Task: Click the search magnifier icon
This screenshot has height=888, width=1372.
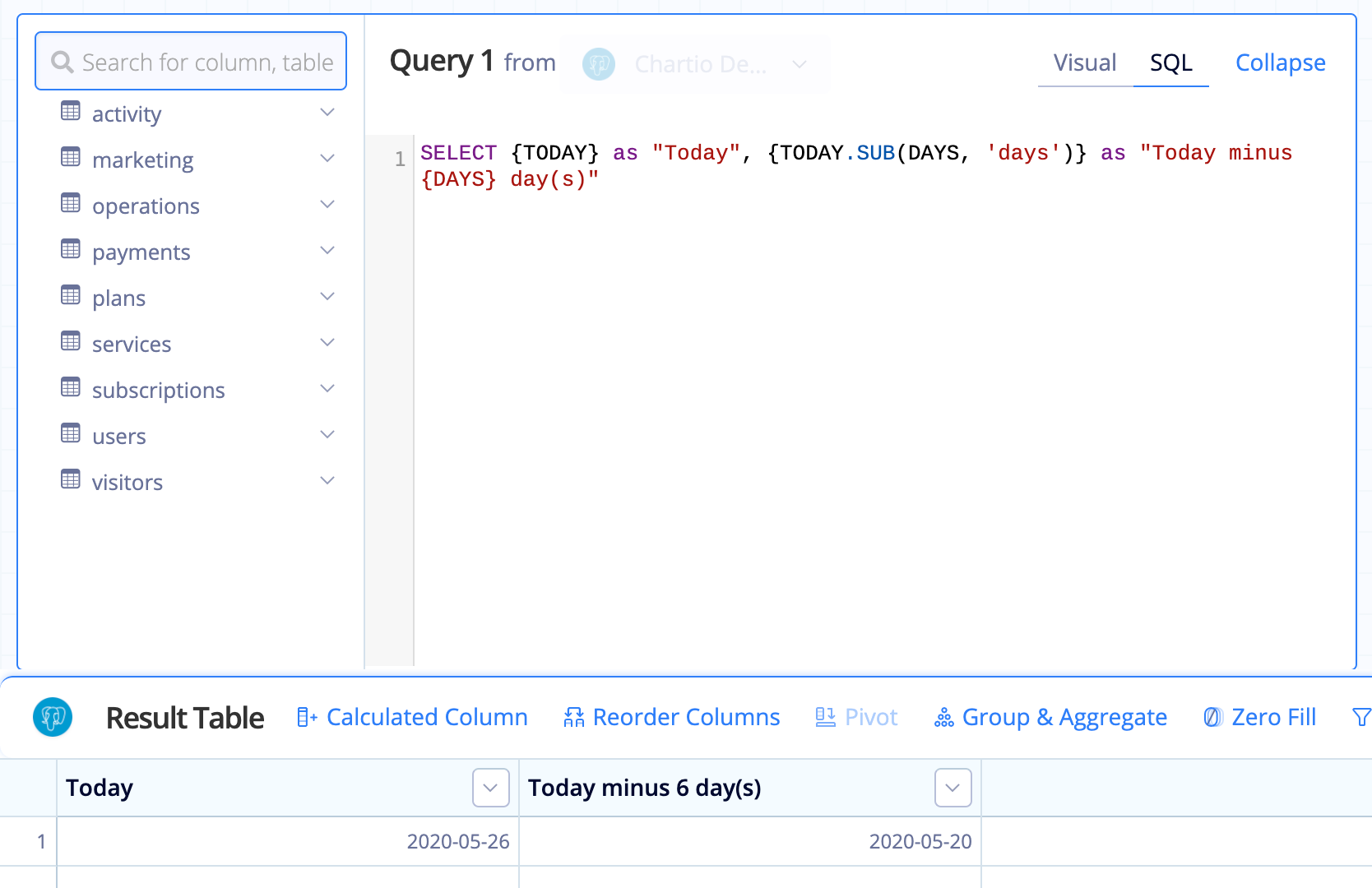Action: coord(63,62)
